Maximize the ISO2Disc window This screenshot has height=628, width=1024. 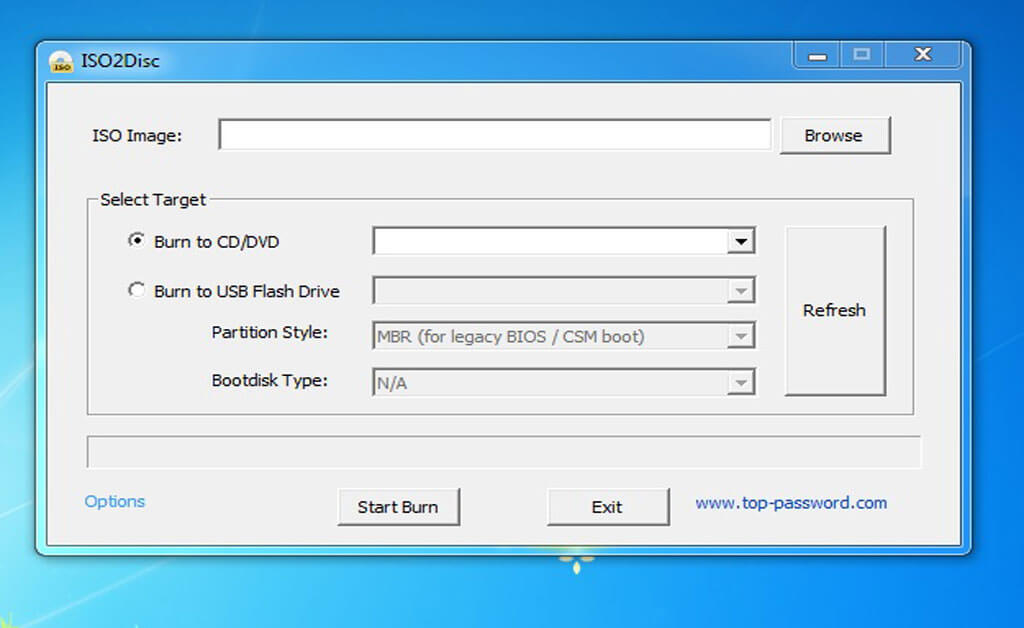click(861, 55)
